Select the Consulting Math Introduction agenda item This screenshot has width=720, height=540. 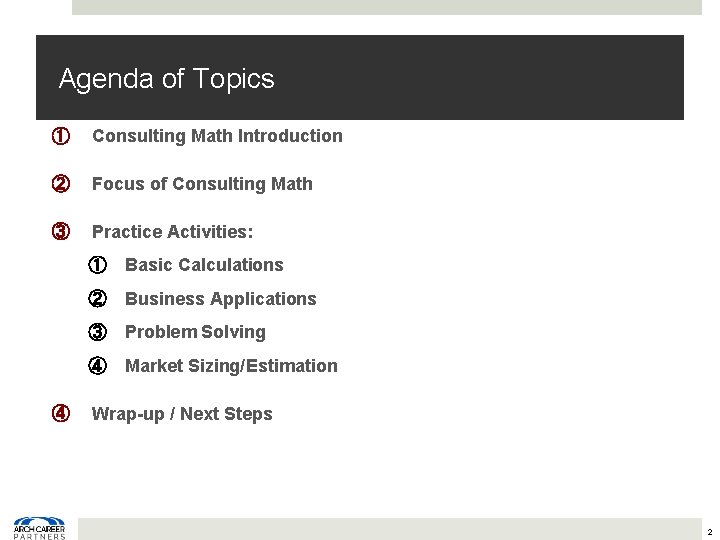pos(217,135)
